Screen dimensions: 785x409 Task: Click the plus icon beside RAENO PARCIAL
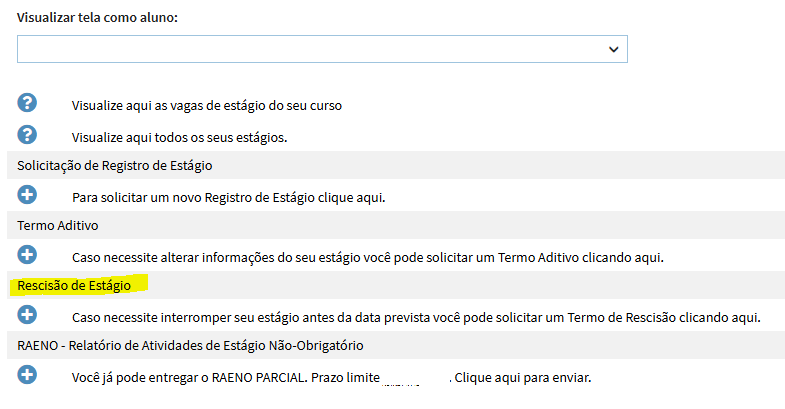click(x=27, y=376)
